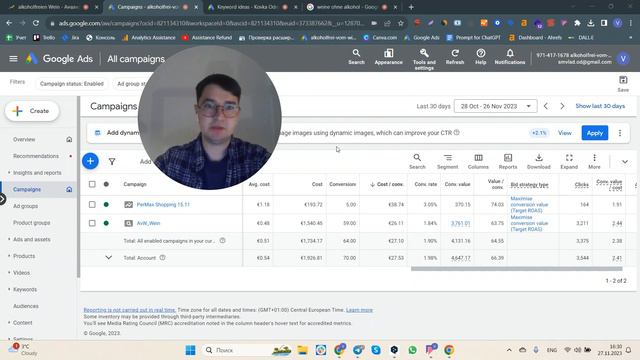
Task: Toggle status dot of AvW_Wein campaign
Action: 106,223
